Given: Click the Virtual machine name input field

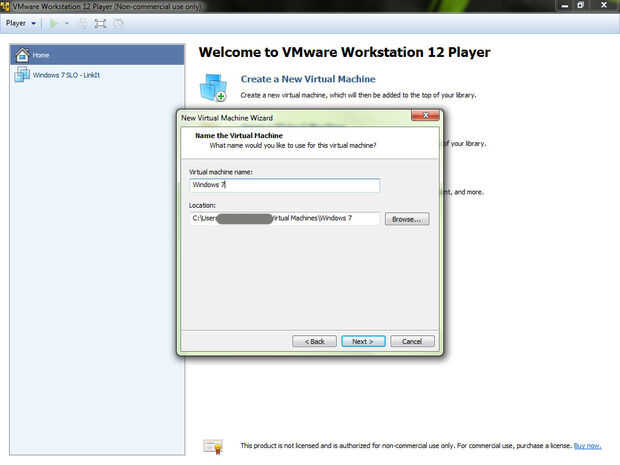Looking at the screenshot, I should pyautogui.click(x=285, y=185).
